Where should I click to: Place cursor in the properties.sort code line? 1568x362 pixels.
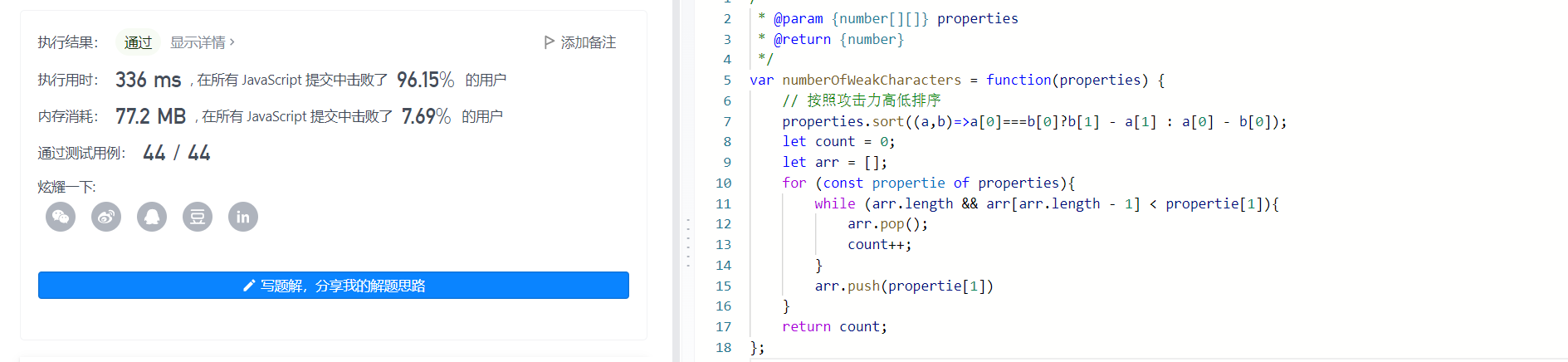(x=1034, y=121)
